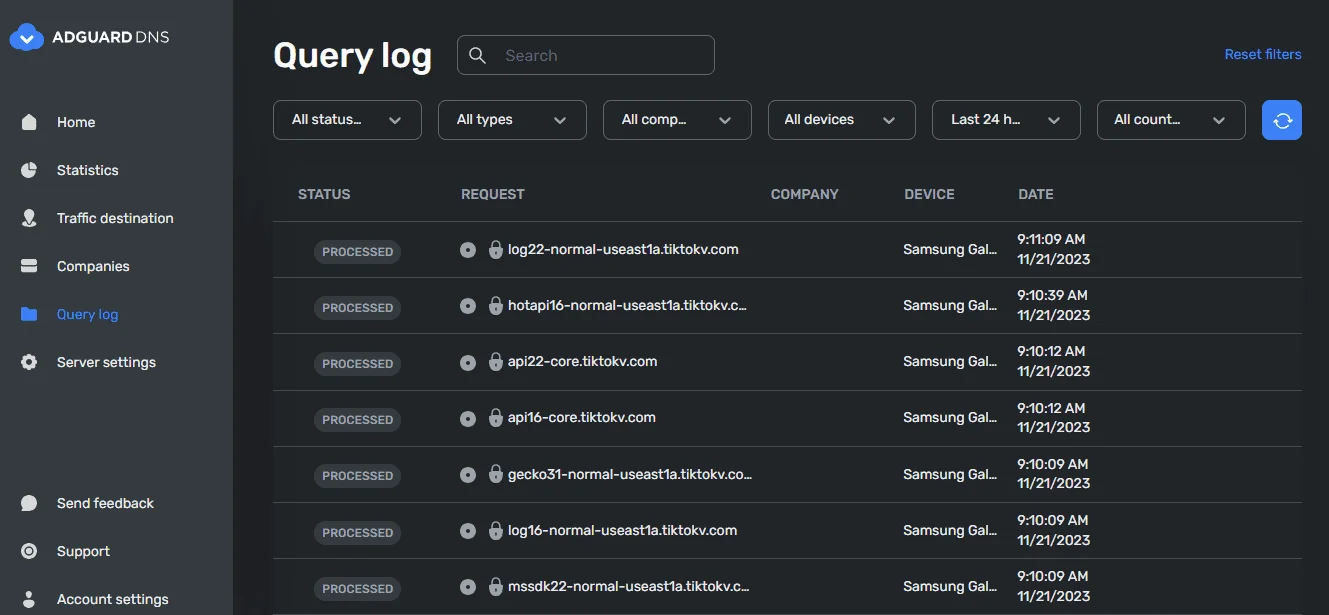Open the Last 24 hours time dropdown

coord(1006,120)
